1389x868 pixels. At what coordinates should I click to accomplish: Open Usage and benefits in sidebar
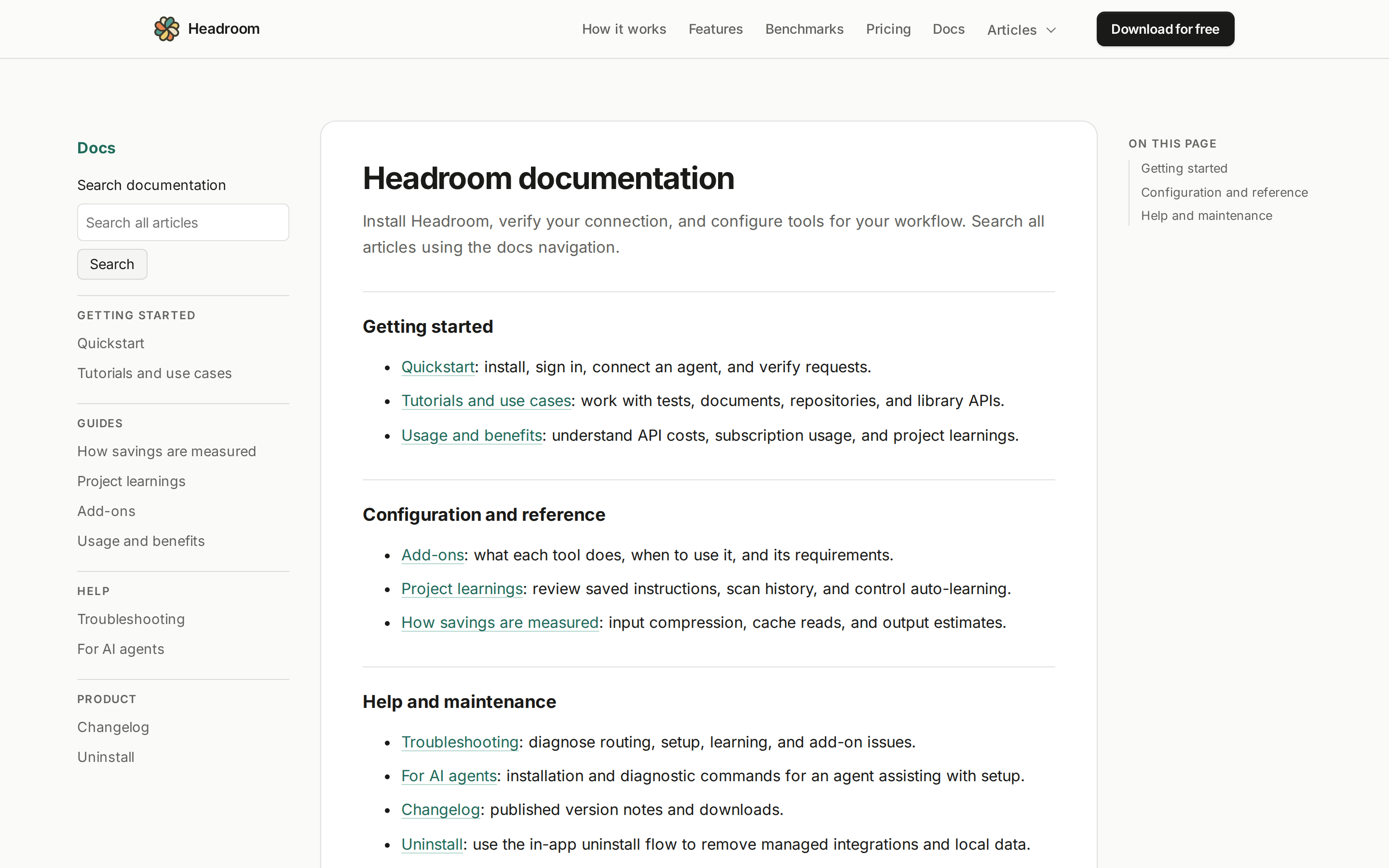tap(141, 541)
